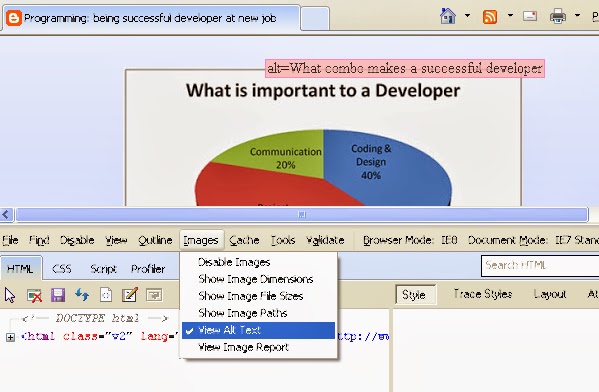Open the Find menu
Screen dimensions: 599x392
point(39,240)
